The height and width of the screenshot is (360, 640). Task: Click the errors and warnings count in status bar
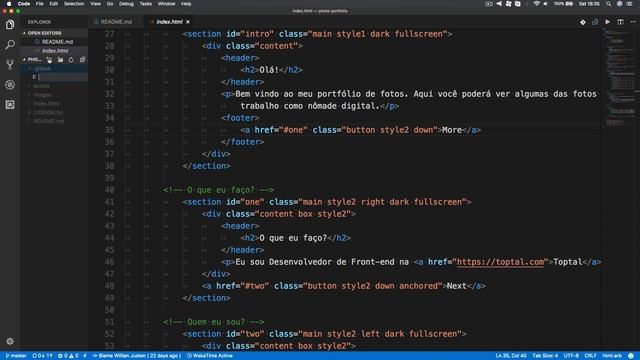click(68, 356)
